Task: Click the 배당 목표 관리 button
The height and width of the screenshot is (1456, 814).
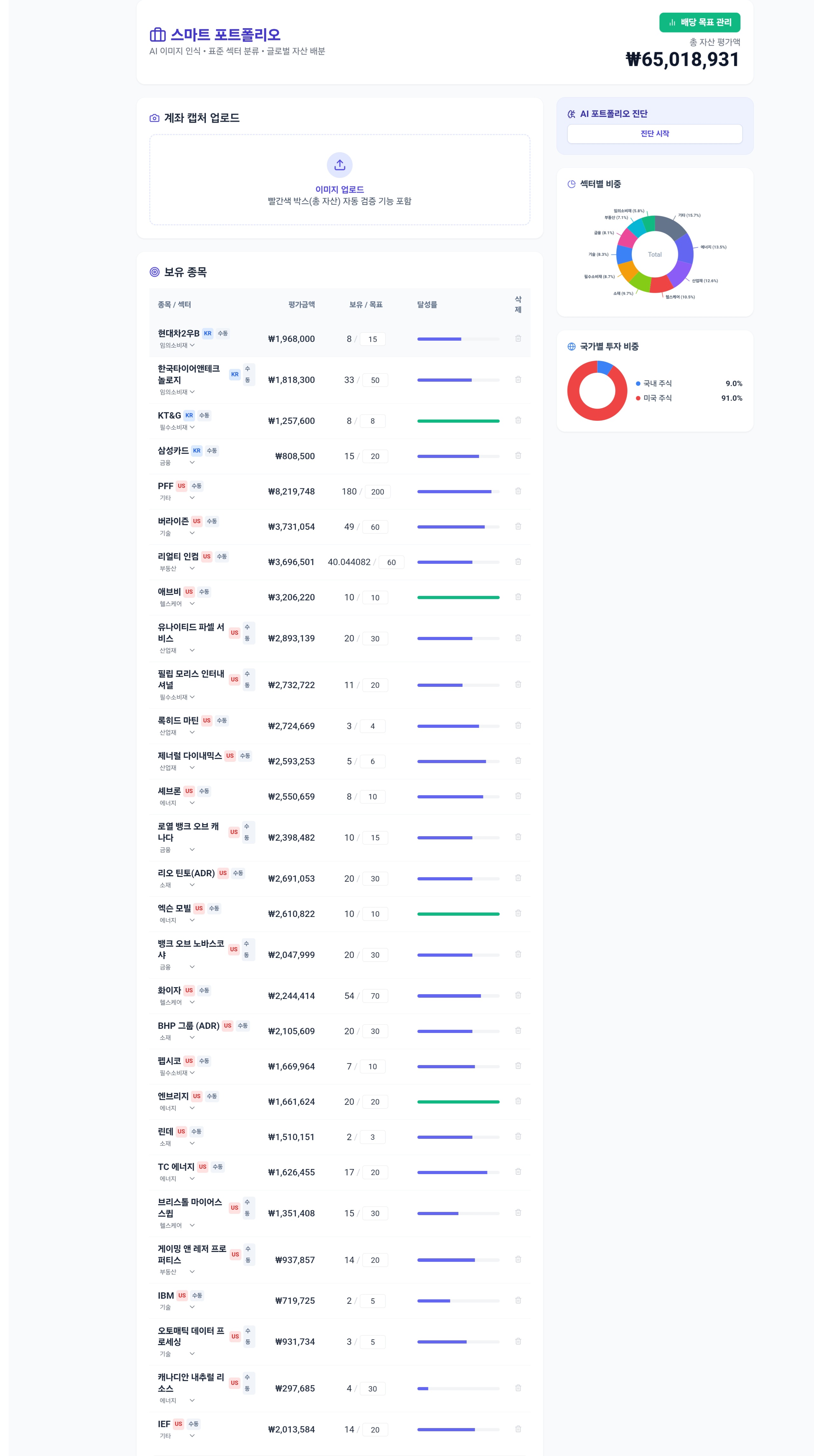Action: 699,23
